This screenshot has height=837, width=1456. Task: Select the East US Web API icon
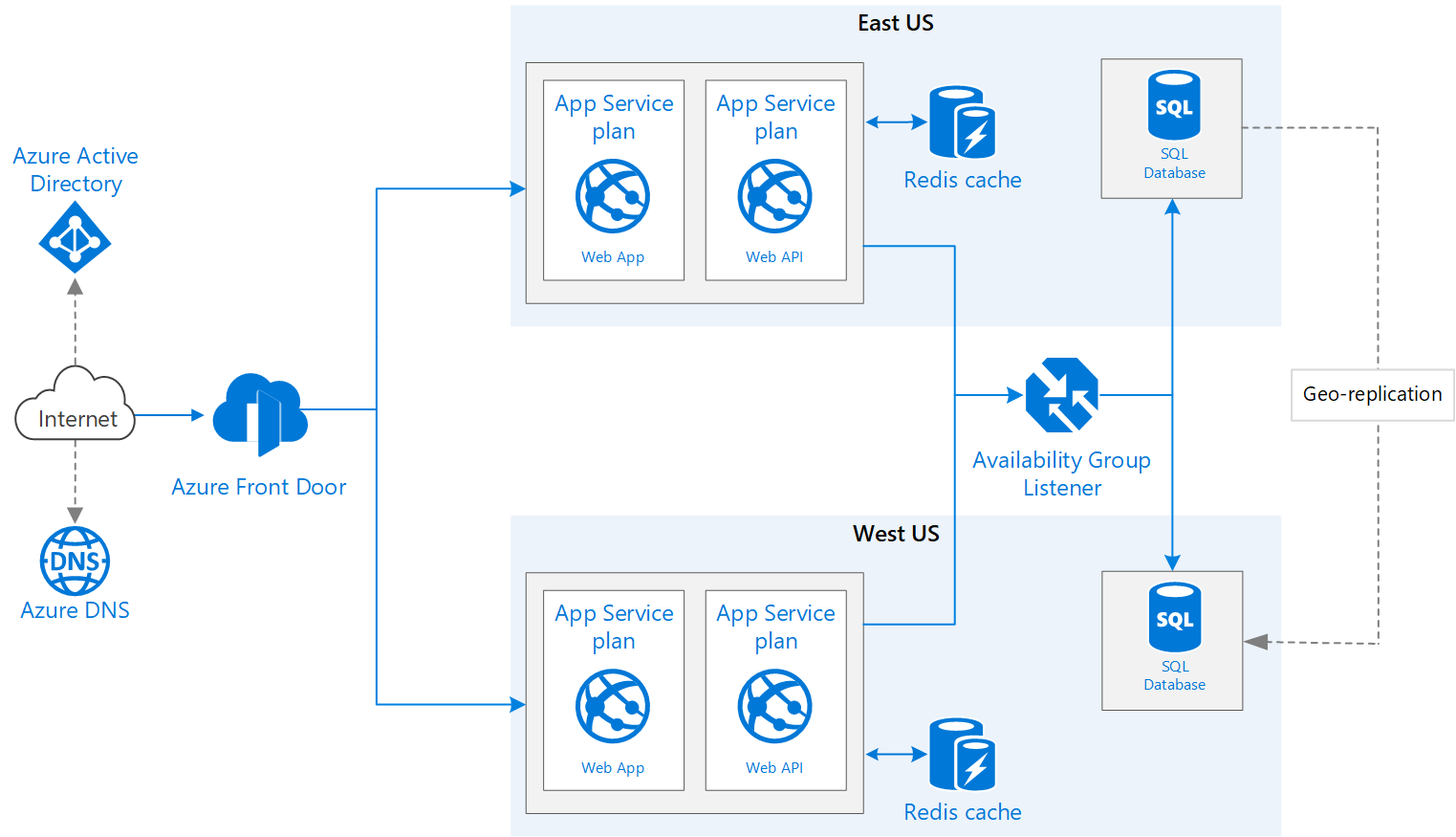point(775,196)
